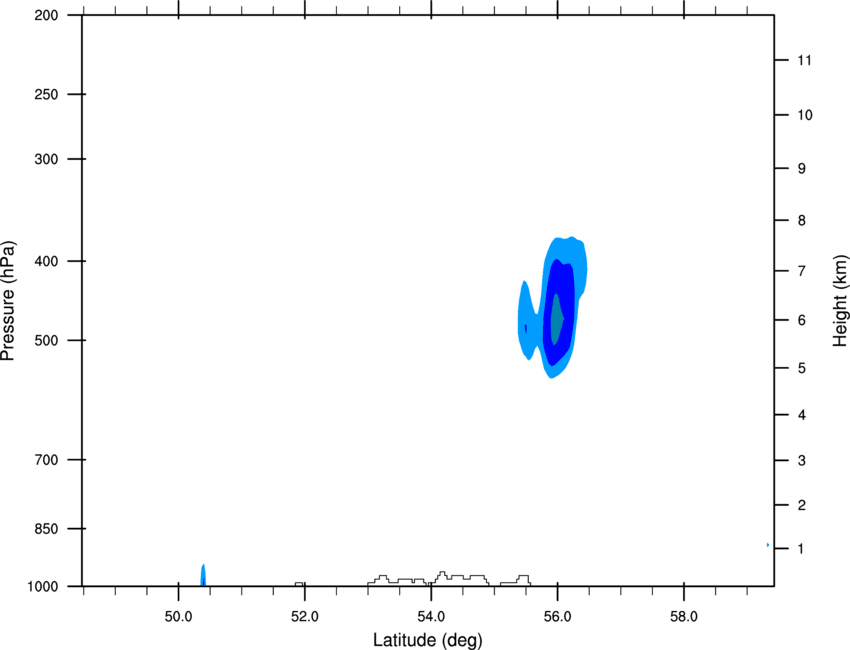Screen dimensions: 850x650
Task: Pick the 6 km height label
Action: 802,320
